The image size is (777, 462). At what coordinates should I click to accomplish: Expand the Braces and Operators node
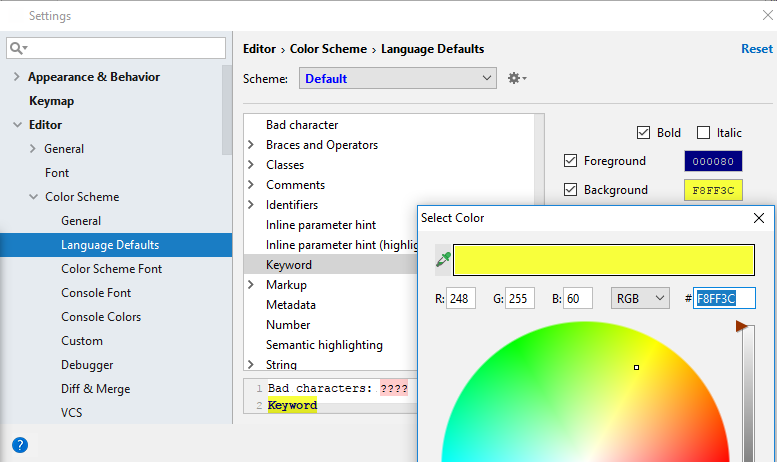coord(251,145)
